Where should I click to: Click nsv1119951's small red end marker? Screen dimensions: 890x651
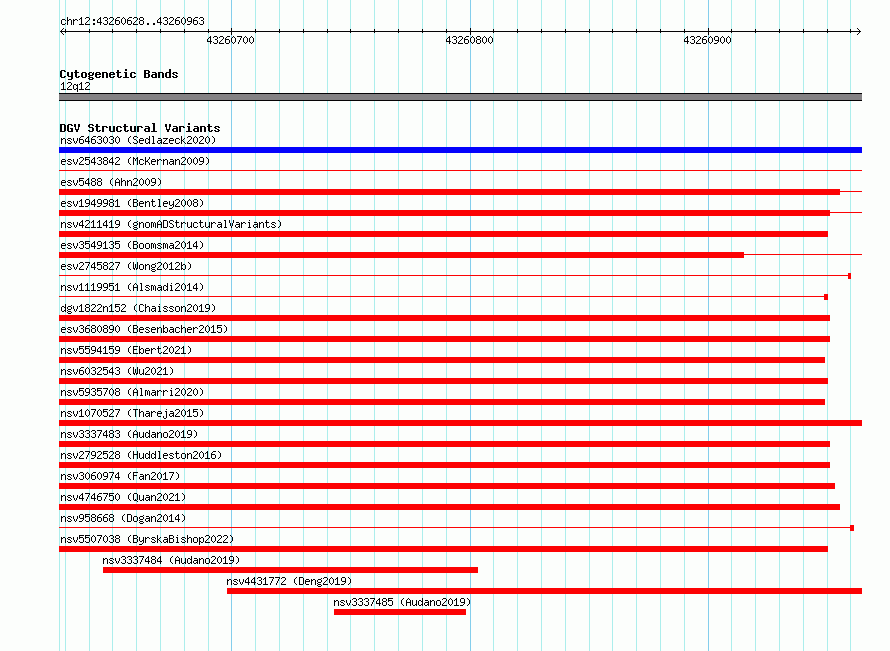click(x=826, y=297)
